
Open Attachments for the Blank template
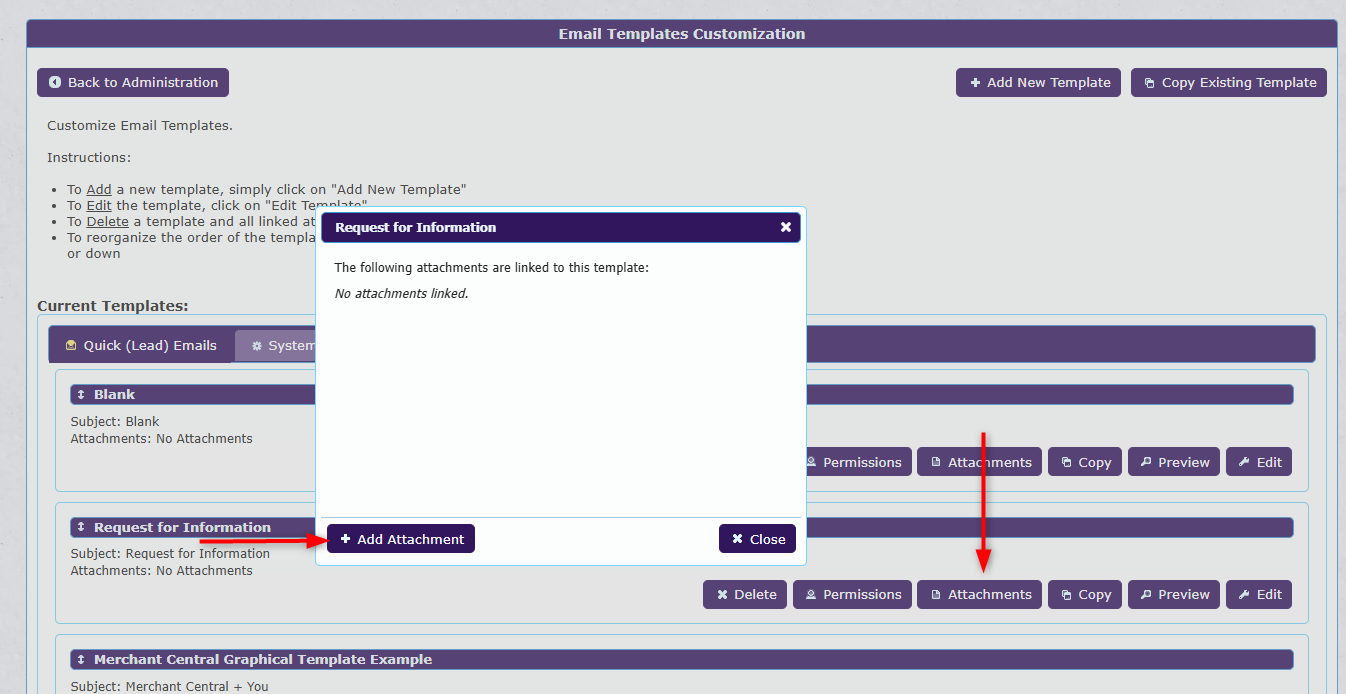[x=980, y=462]
